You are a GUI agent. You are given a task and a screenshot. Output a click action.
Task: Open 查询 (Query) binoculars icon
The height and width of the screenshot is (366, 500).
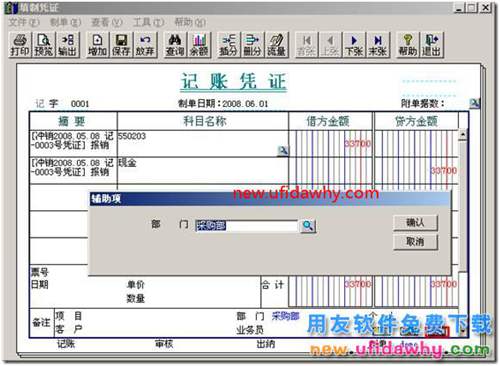(175, 45)
